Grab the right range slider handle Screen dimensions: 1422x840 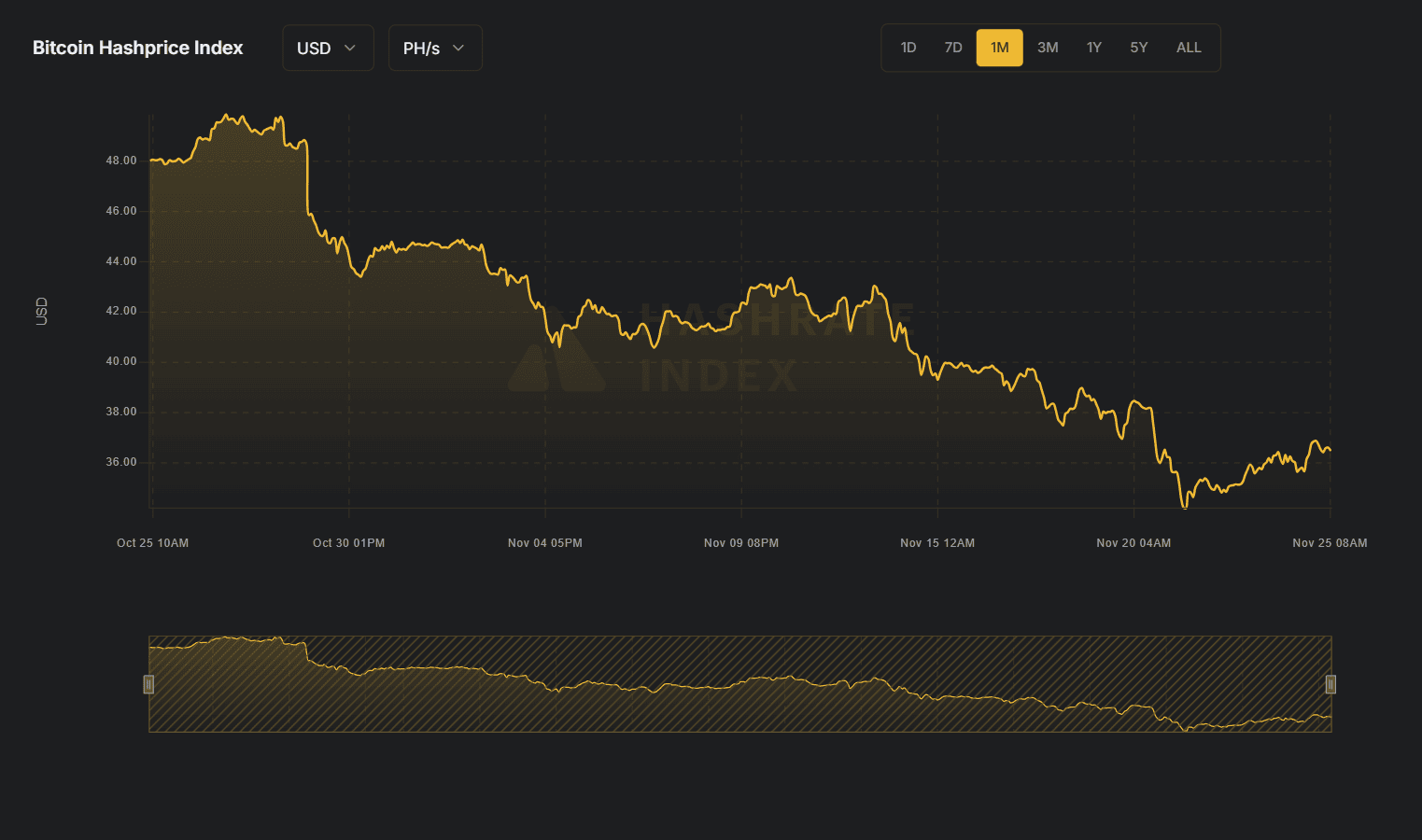click(x=1330, y=684)
